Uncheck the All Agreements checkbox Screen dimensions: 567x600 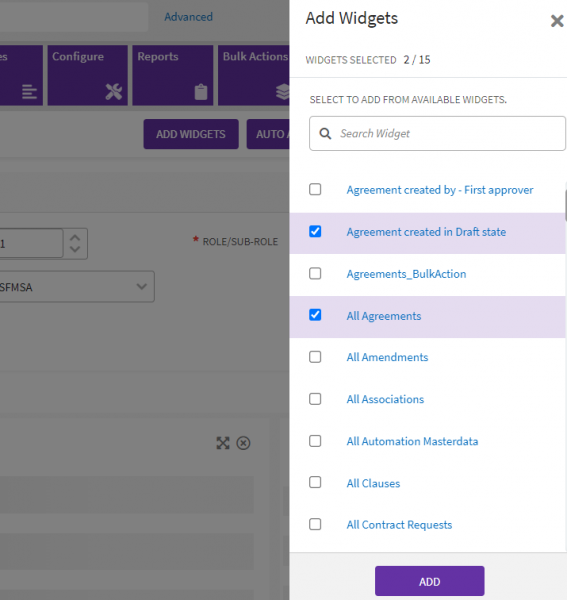tap(315, 315)
